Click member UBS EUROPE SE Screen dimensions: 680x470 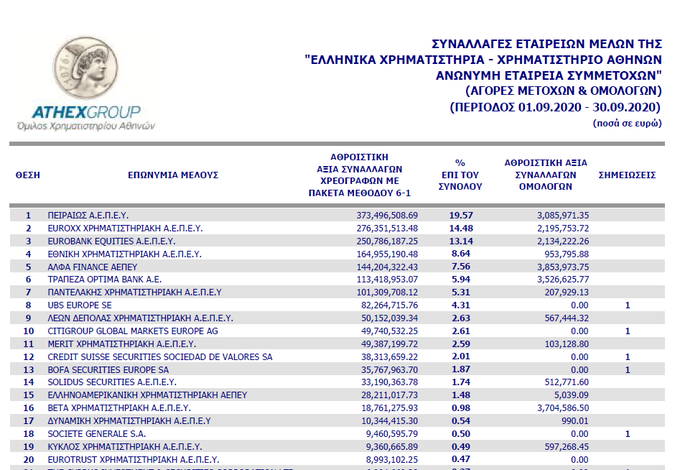[79, 305]
